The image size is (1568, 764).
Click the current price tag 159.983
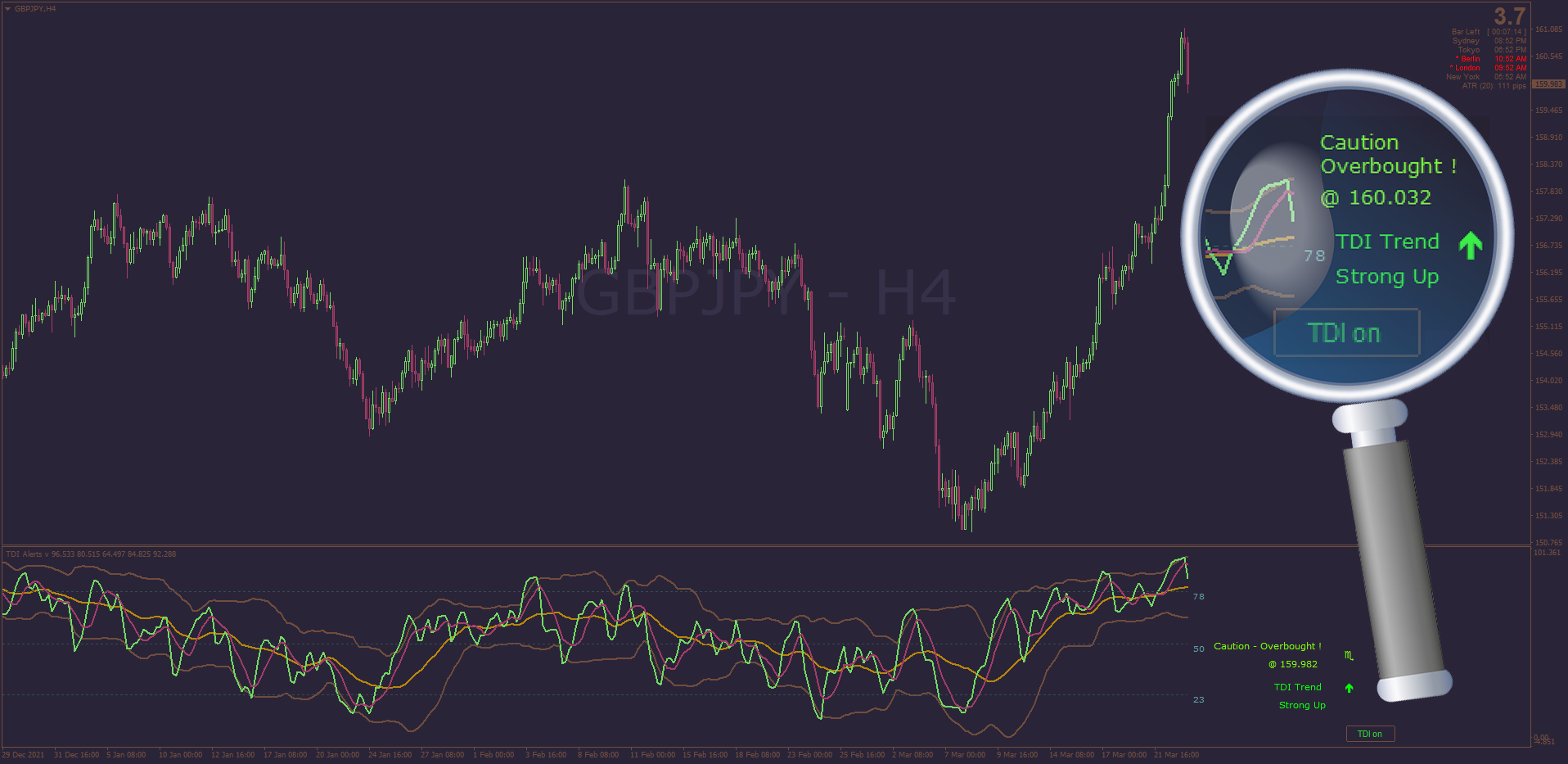(1548, 84)
